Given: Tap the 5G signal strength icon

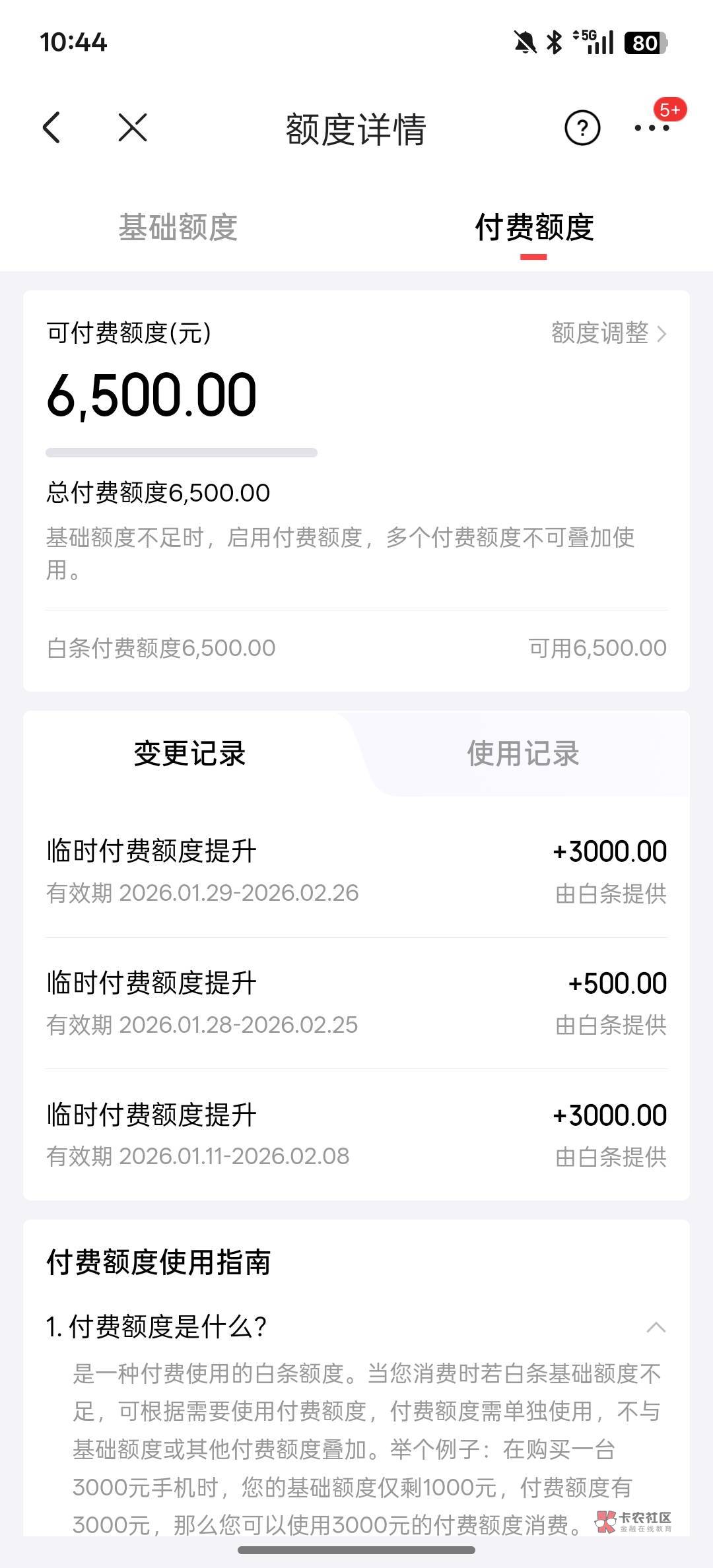Looking at the screenshot, I should (594, 42).
